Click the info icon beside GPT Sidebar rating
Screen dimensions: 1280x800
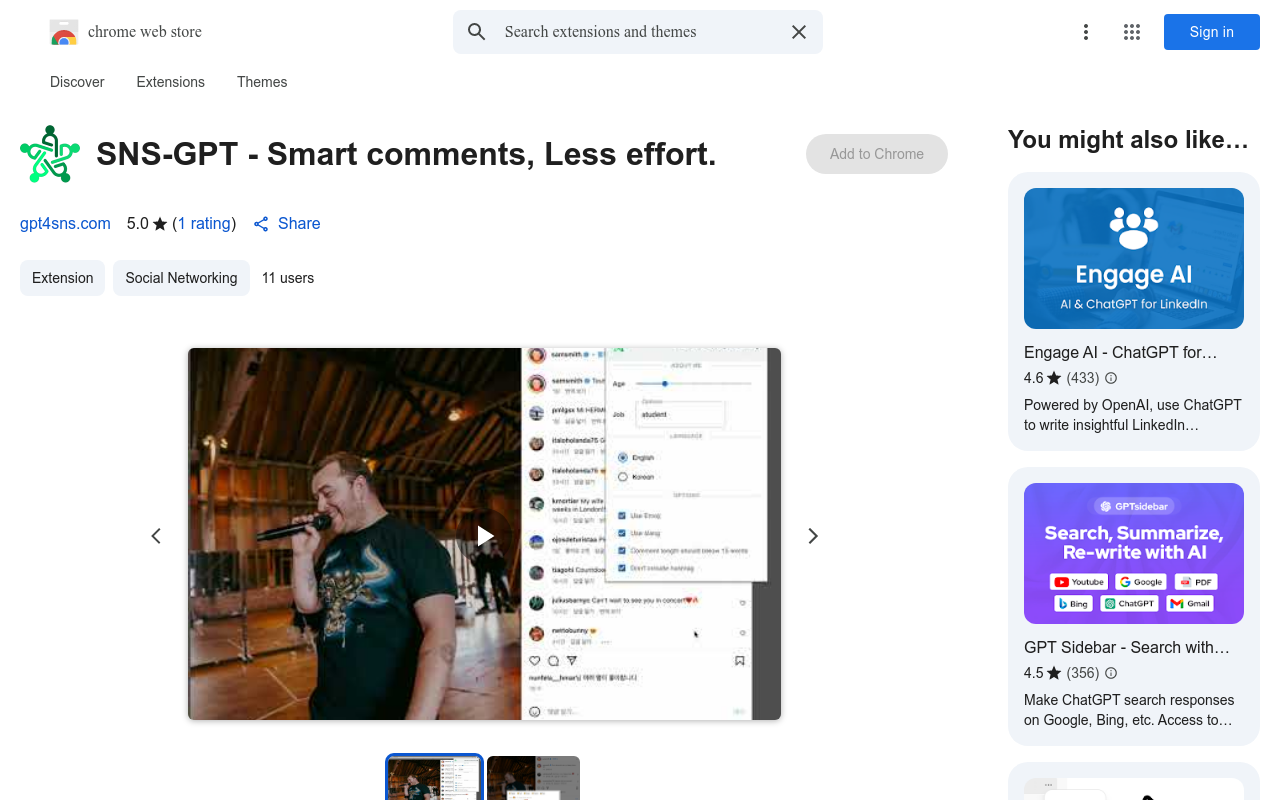click(x=1111, y=673)
